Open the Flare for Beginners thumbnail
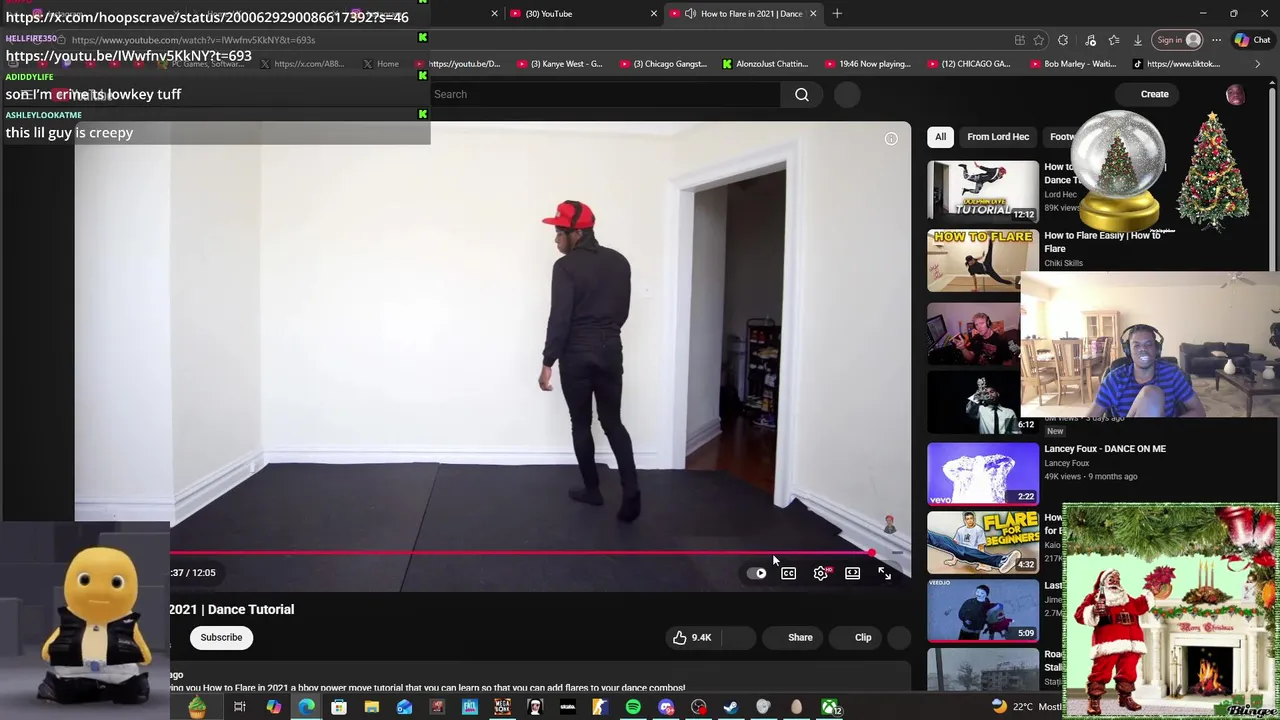The image size is (1280, 720). (983, 541)
